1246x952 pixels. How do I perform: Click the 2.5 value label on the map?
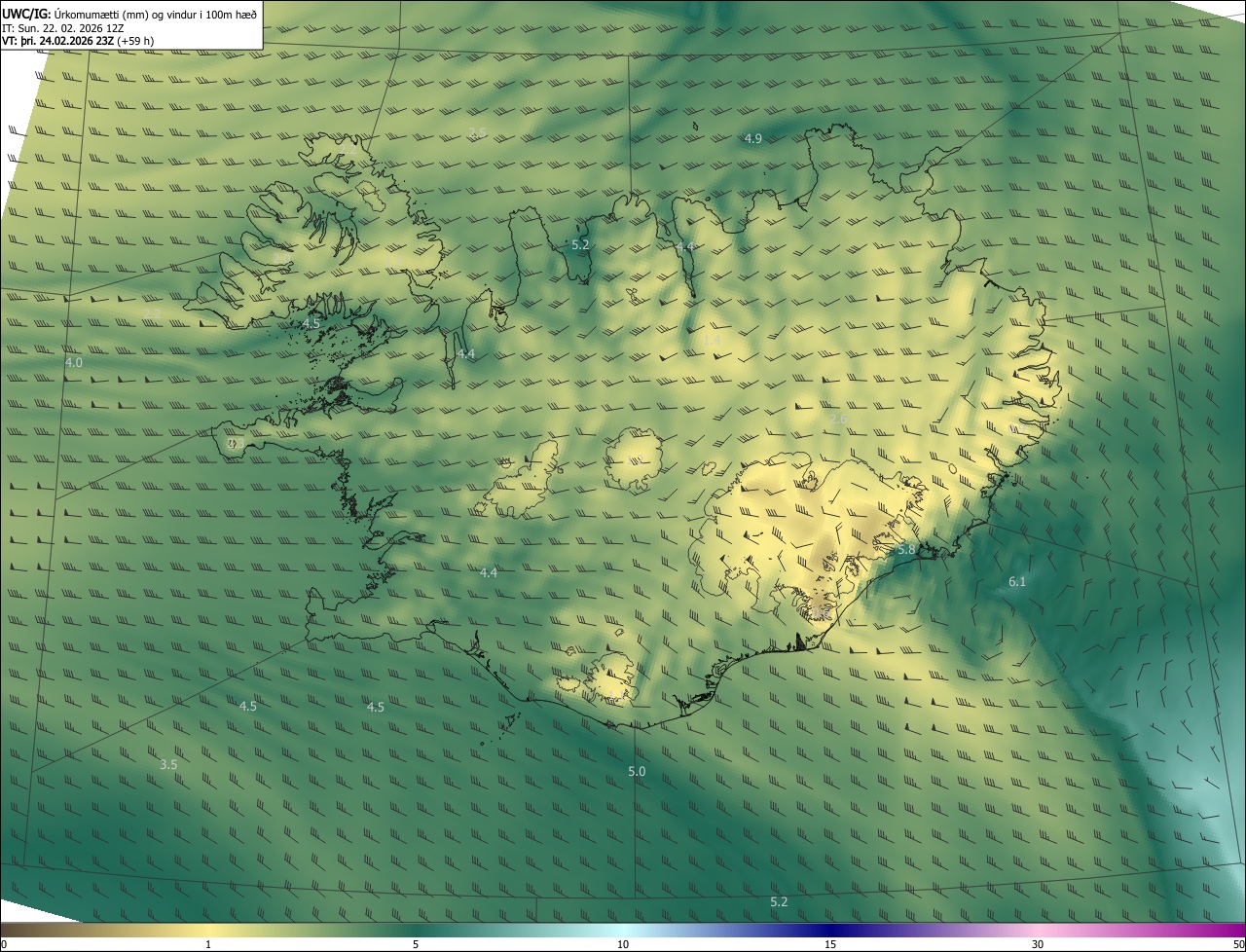[477, 132]
